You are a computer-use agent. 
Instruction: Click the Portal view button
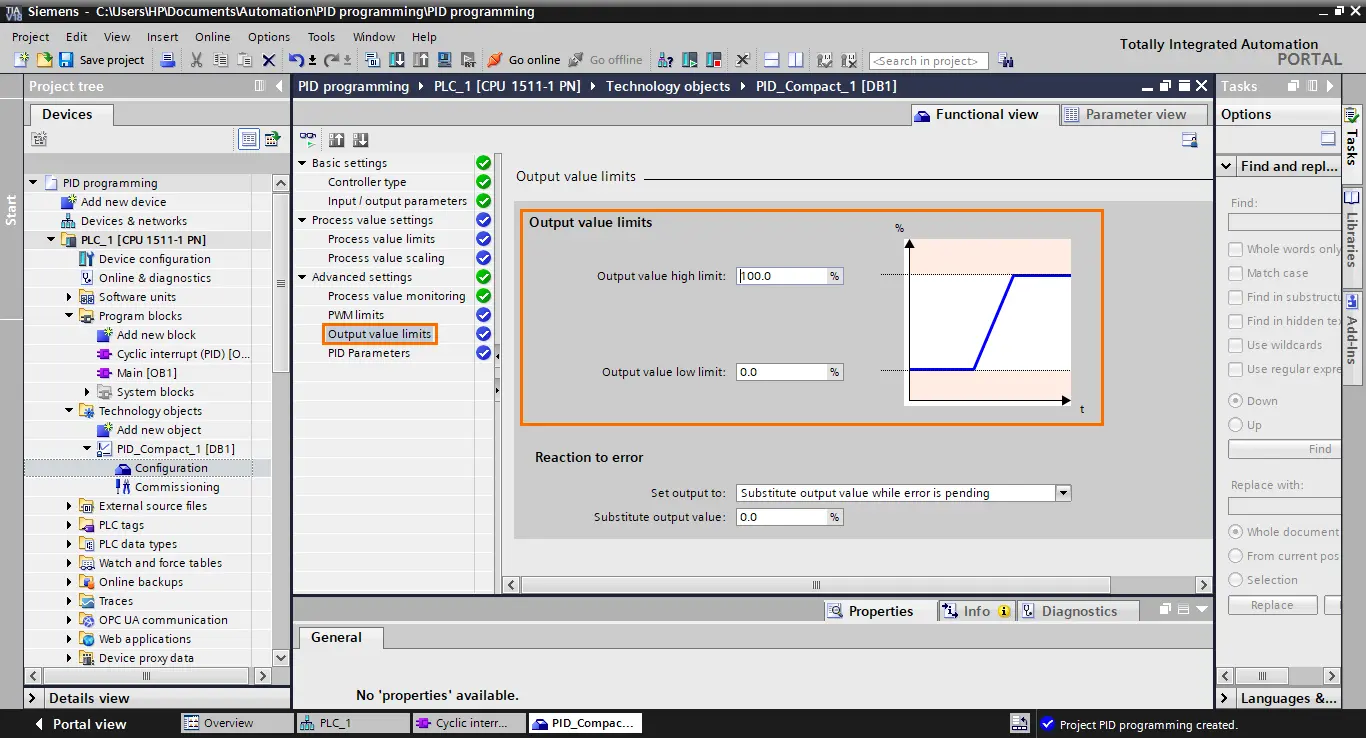(x=79, y=724)
